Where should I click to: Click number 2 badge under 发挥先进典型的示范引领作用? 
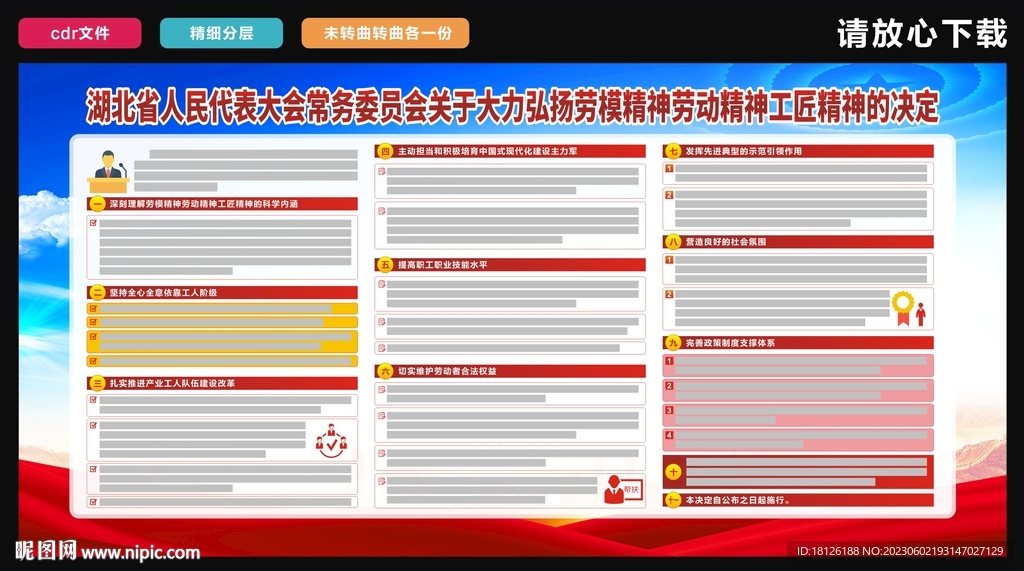pyautogui.click(x=669, y=195)
